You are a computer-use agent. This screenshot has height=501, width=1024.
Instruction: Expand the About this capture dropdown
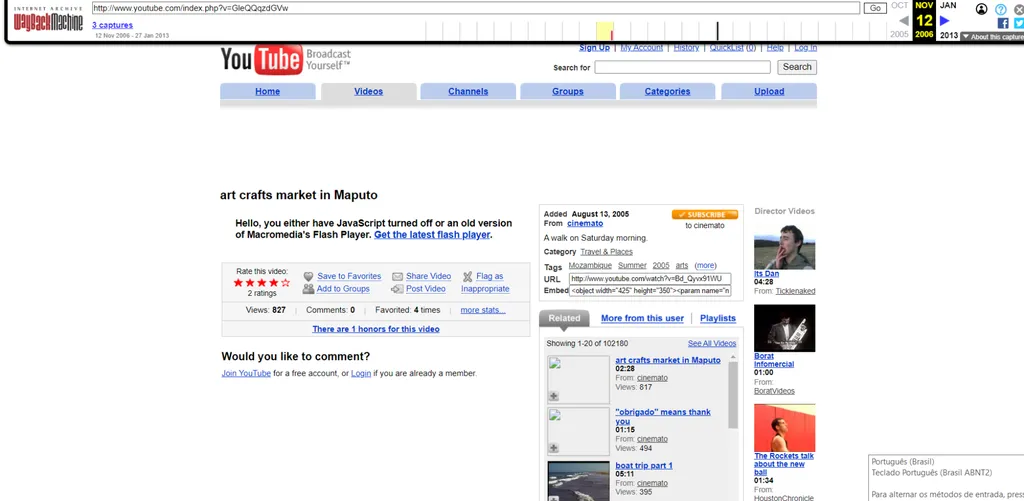click(x=991, y=37)
